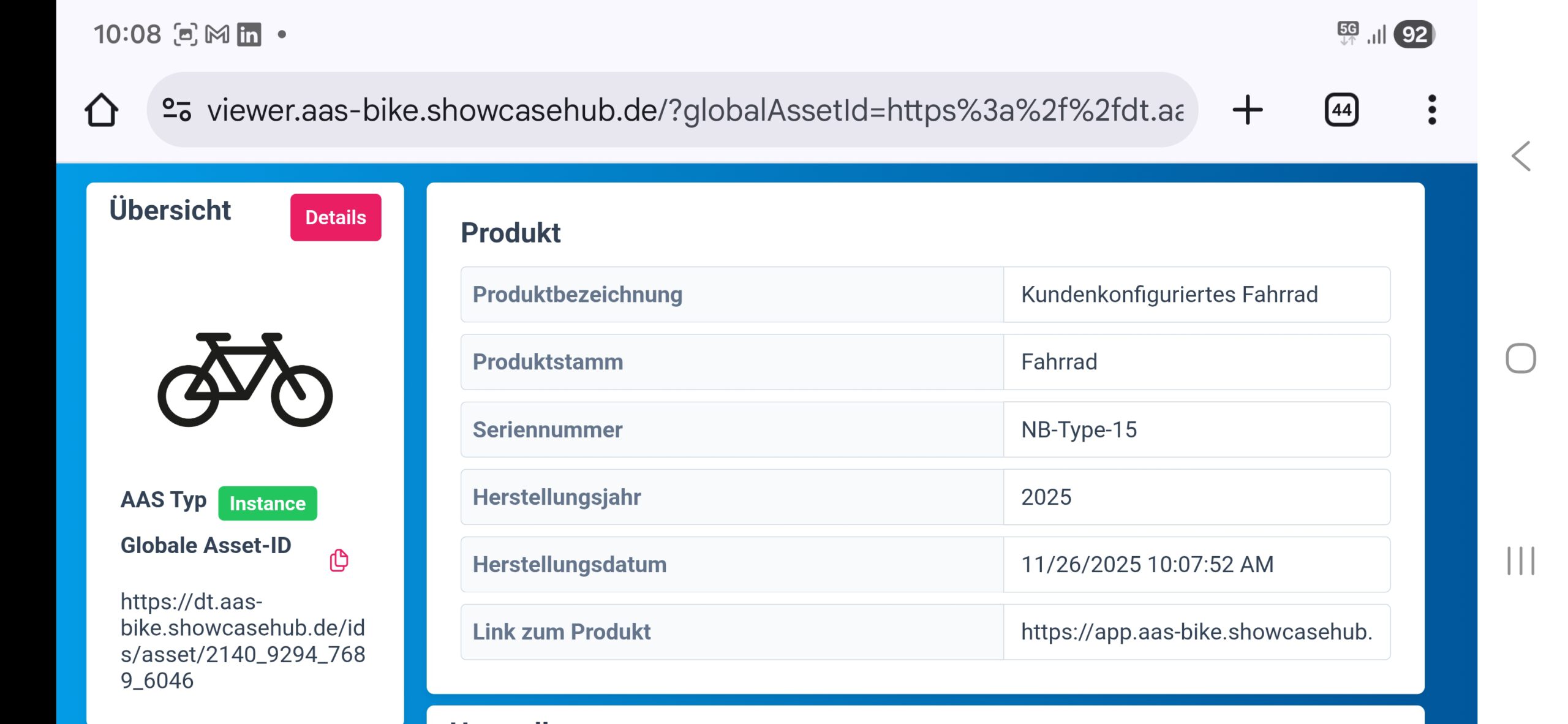Open a new tab with plus icon
The width and height of the screenshot is (1568, 724).
click(1247, 110)
